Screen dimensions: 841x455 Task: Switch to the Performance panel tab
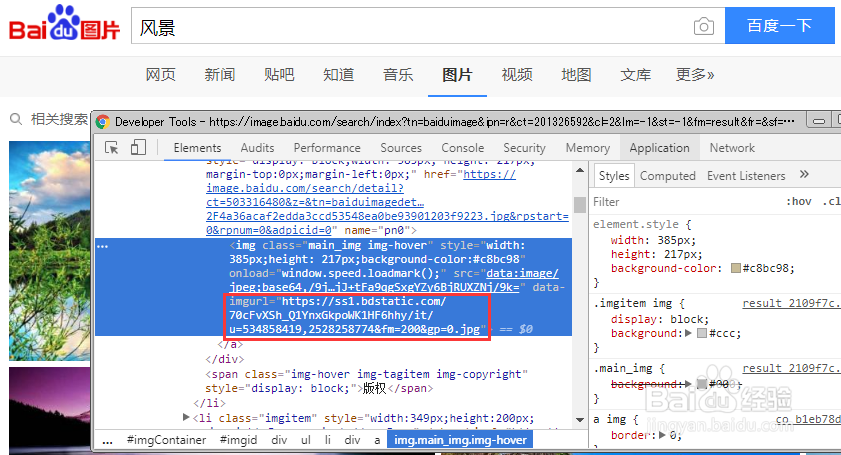[327, 148]
